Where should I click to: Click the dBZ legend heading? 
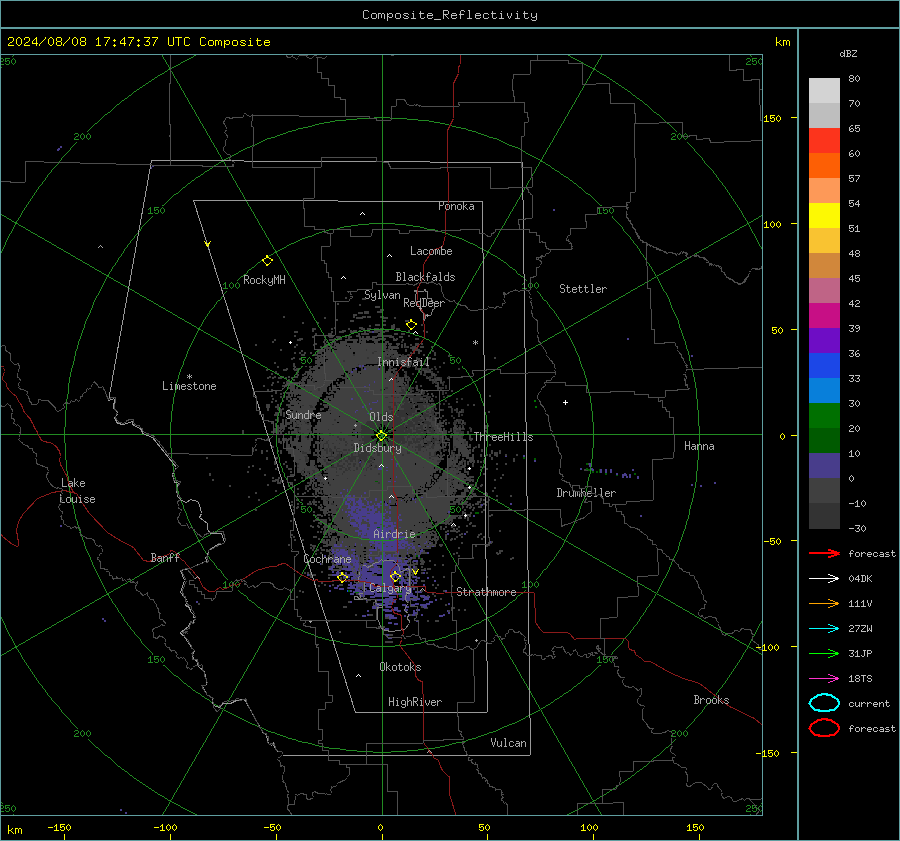pos(848,53)
